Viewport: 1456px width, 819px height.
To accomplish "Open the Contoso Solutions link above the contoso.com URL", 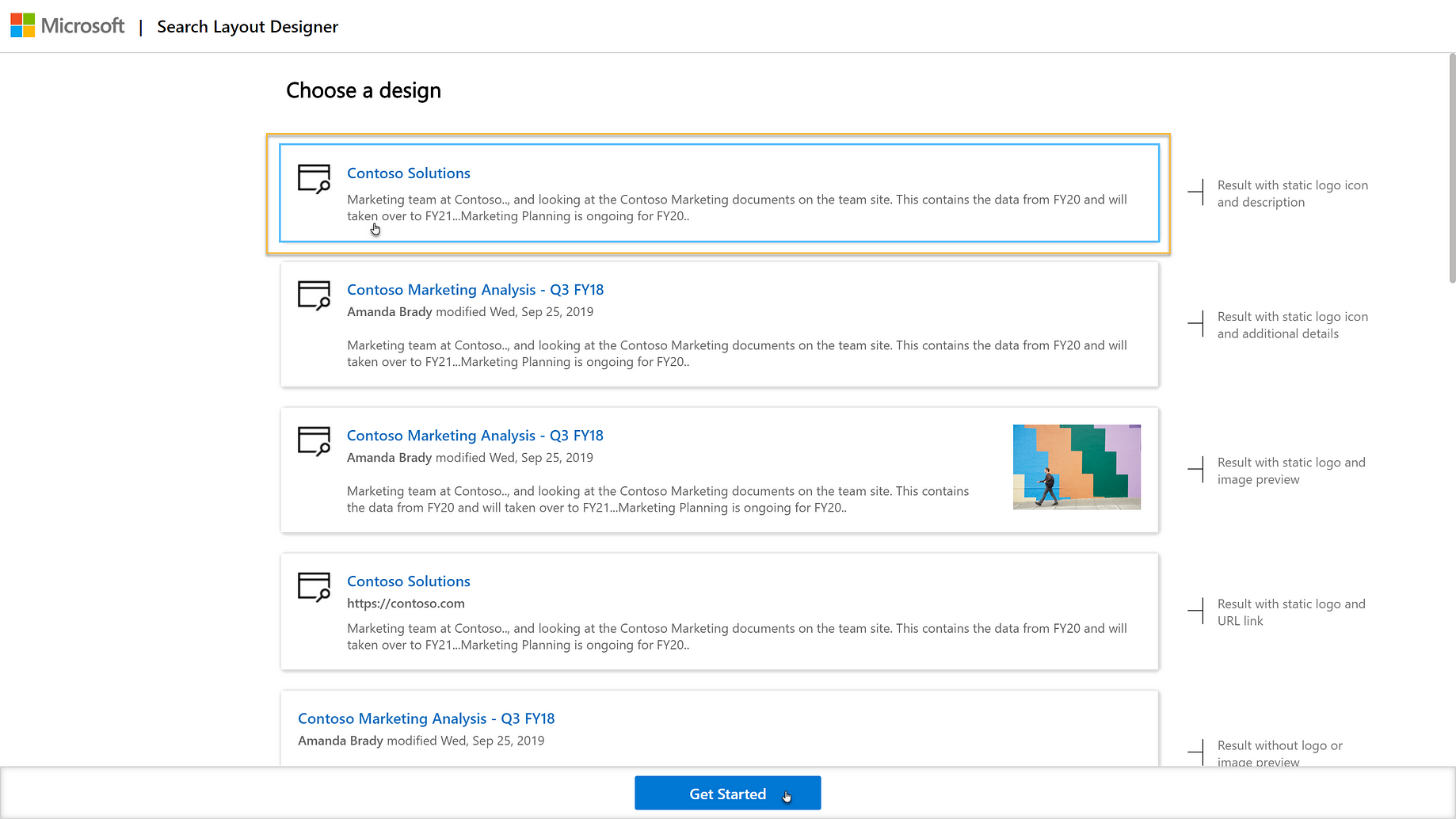I will 409,581.
